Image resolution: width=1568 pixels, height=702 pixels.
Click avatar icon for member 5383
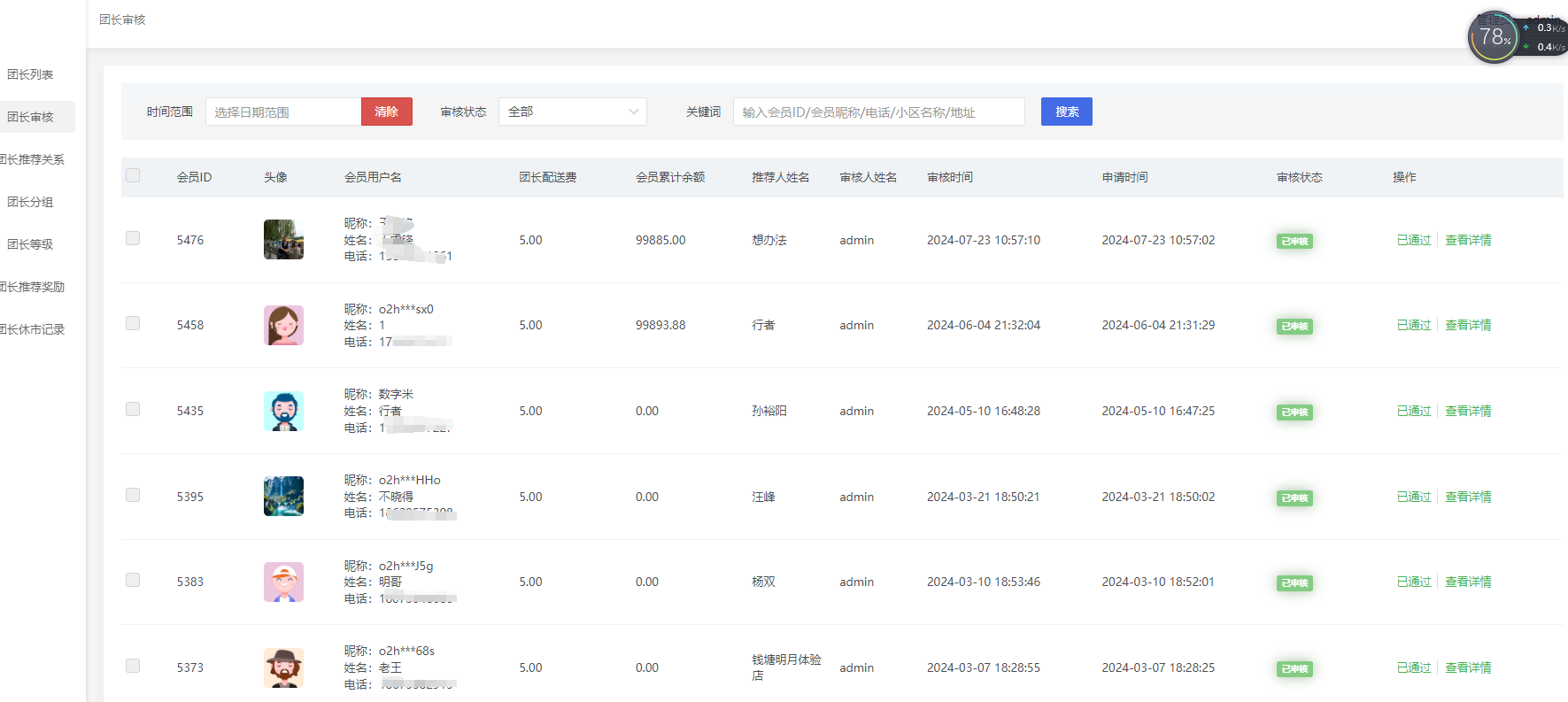pos(283,582)
